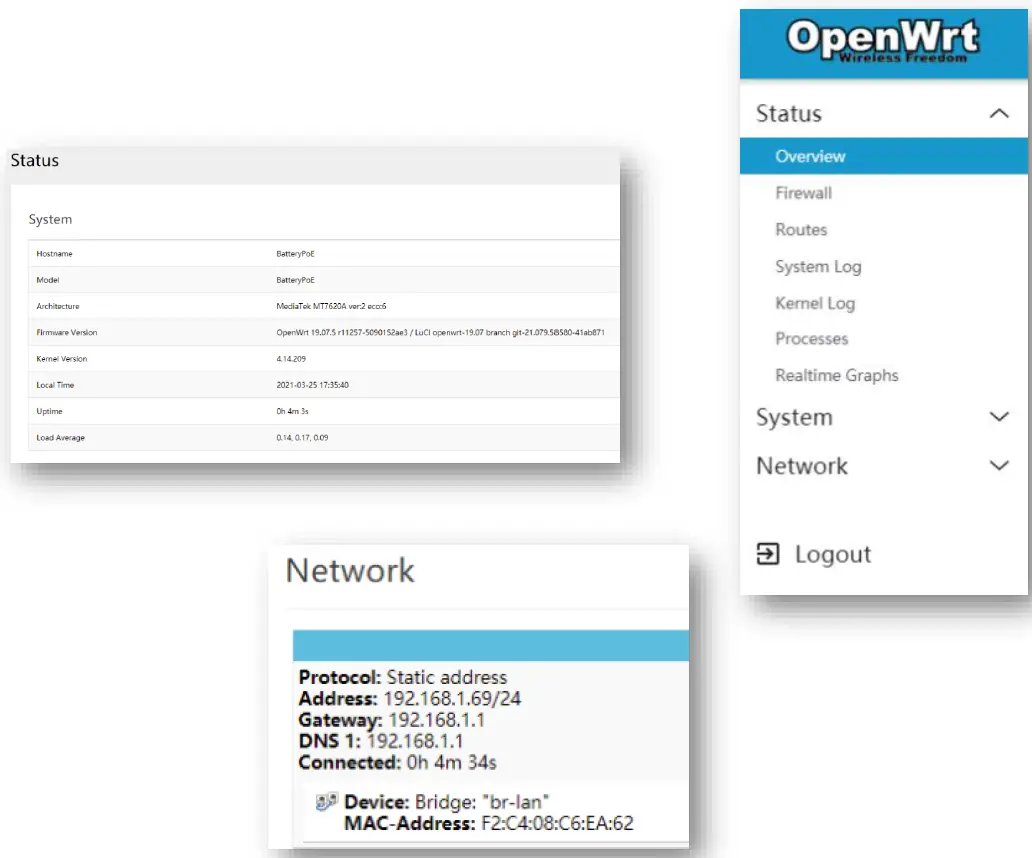Image resolution: width=1032 pixels, height=858 pixels.
Task: Click the MAC-Address F2:C4:08:C6:EA:62 line
Action: [x=488, y=822]
